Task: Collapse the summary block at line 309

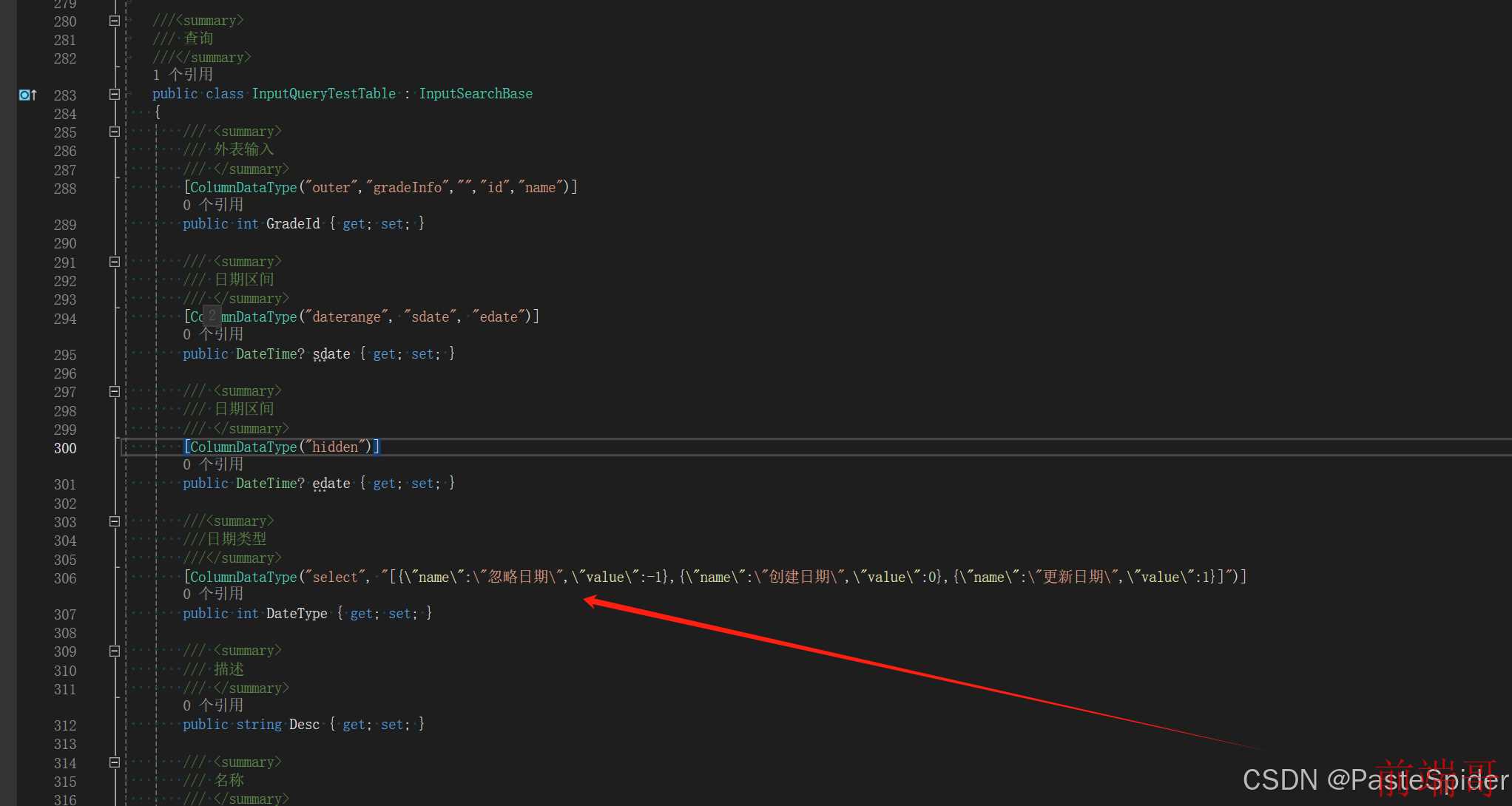Action: (x=115, y=651)
